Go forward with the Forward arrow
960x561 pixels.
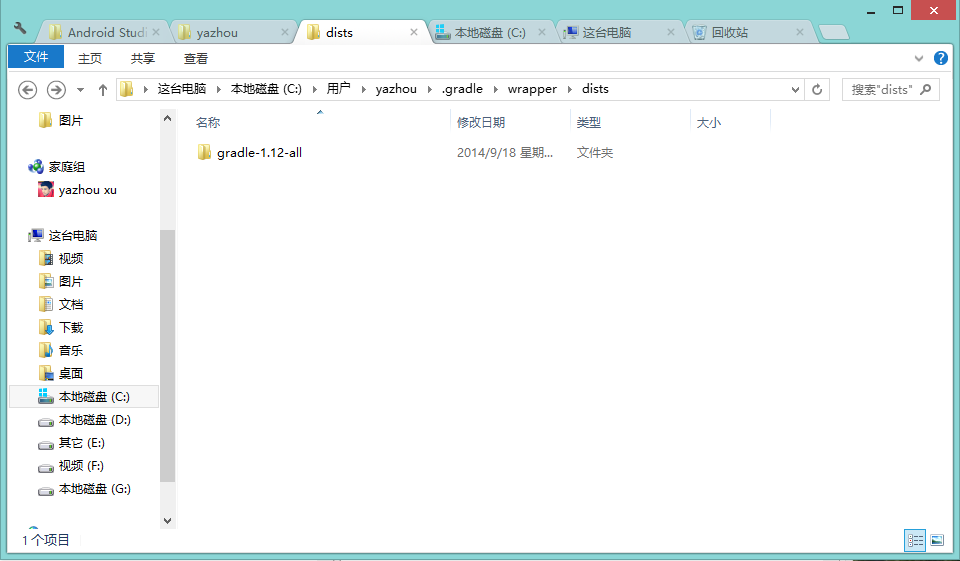pyautogui.click(x=56, y=90)
